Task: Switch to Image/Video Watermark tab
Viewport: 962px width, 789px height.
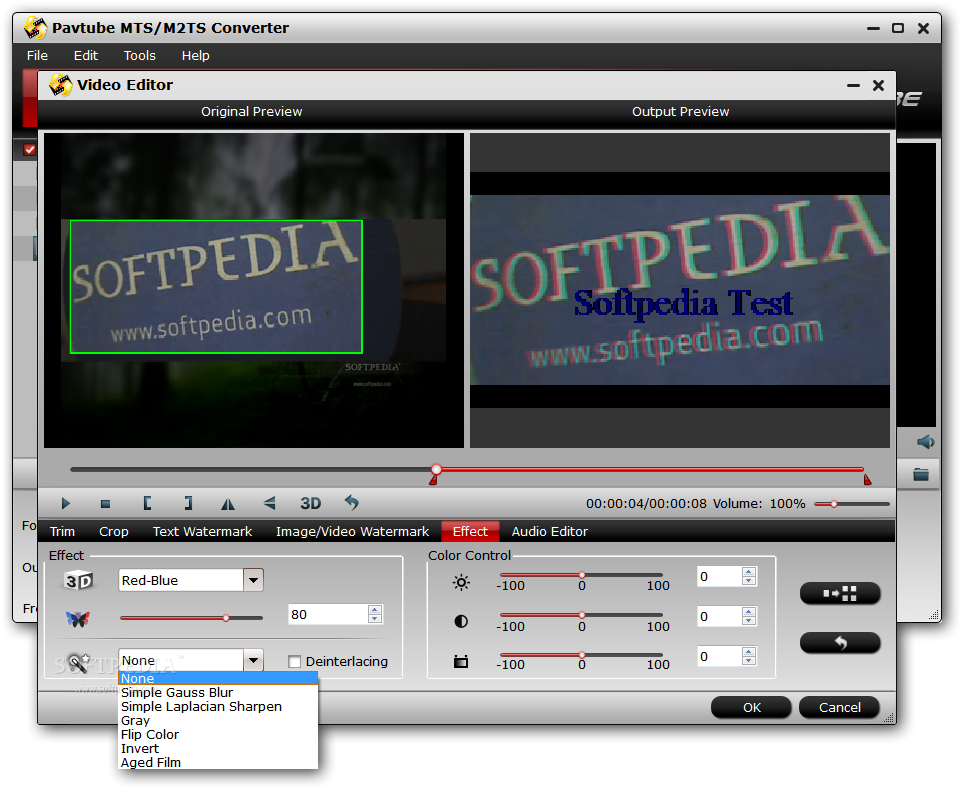Action: pos(352,531)
